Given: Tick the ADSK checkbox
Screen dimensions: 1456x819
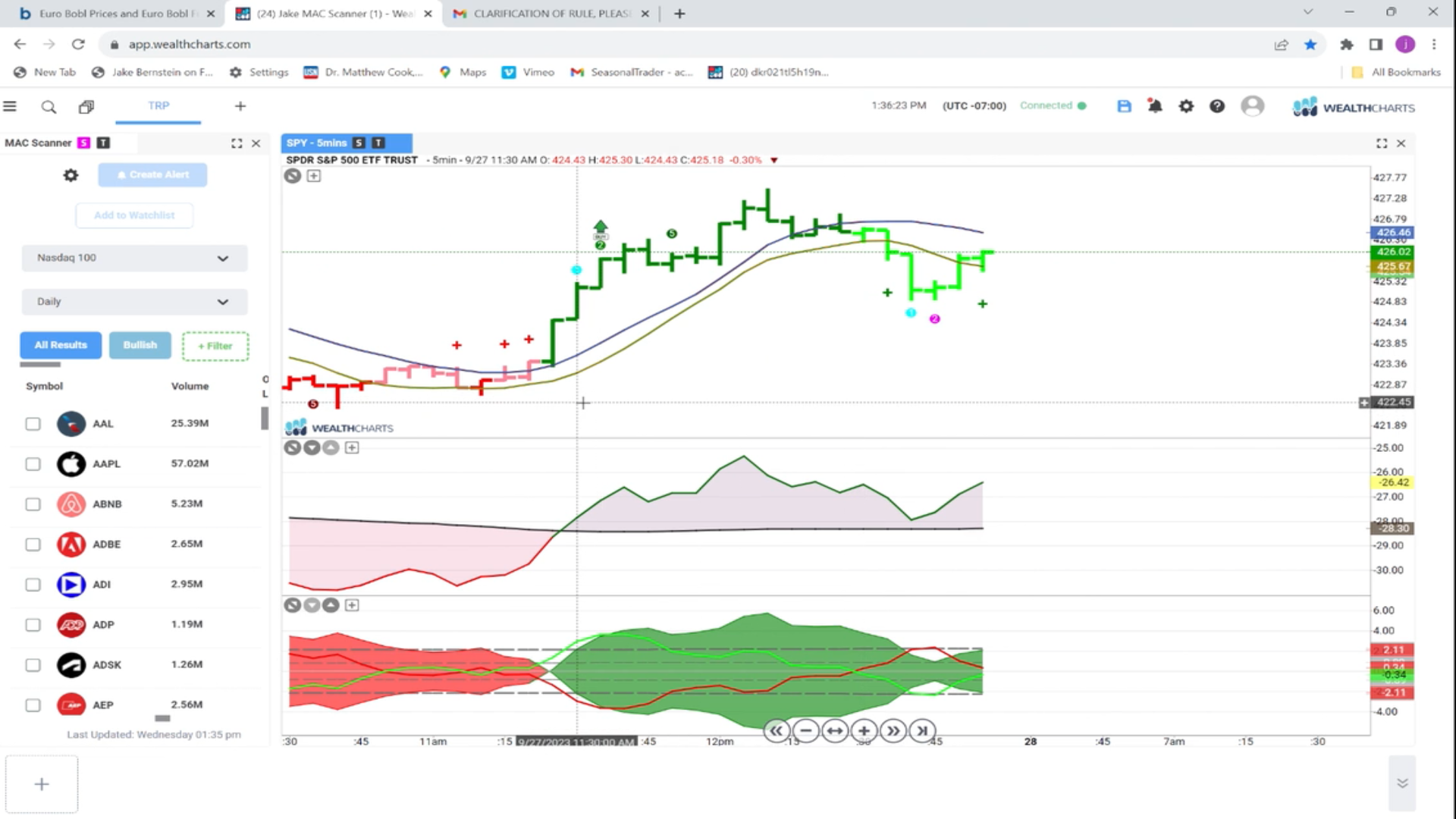Looking at the screenshot, I should pyautogui.click(x=33, y=665).
